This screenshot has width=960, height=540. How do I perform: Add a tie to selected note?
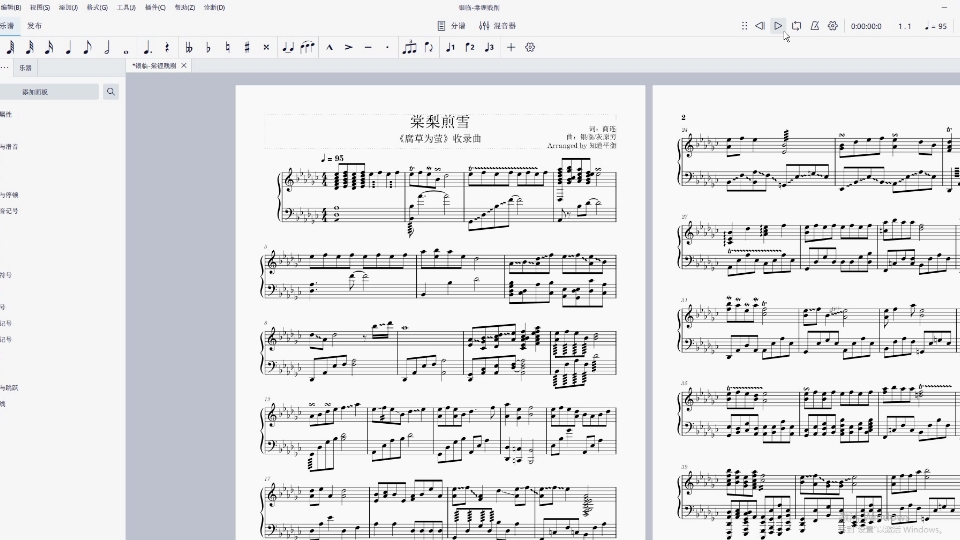(288, 47)
